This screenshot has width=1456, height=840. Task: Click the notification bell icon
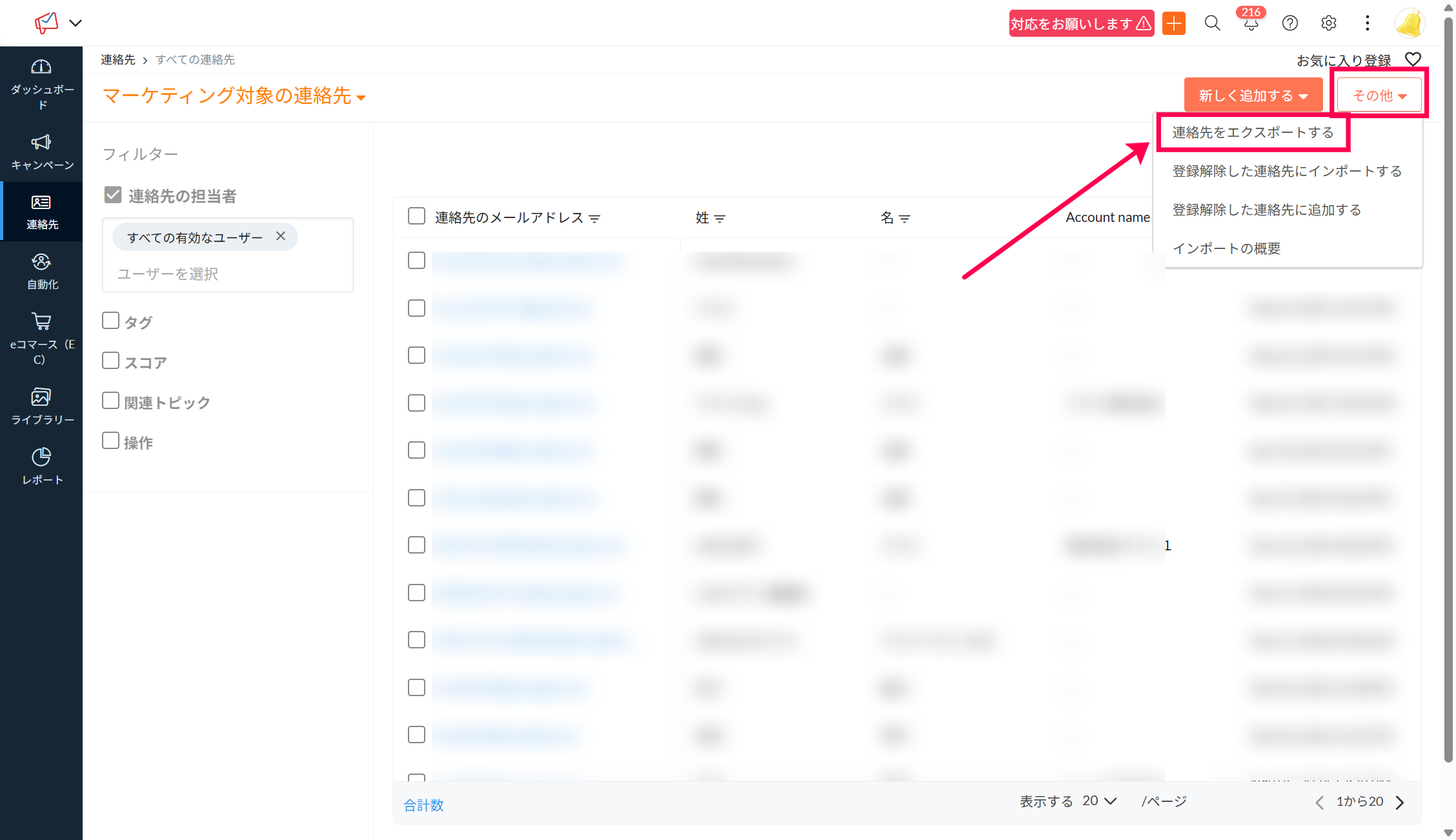(1251, 24)
